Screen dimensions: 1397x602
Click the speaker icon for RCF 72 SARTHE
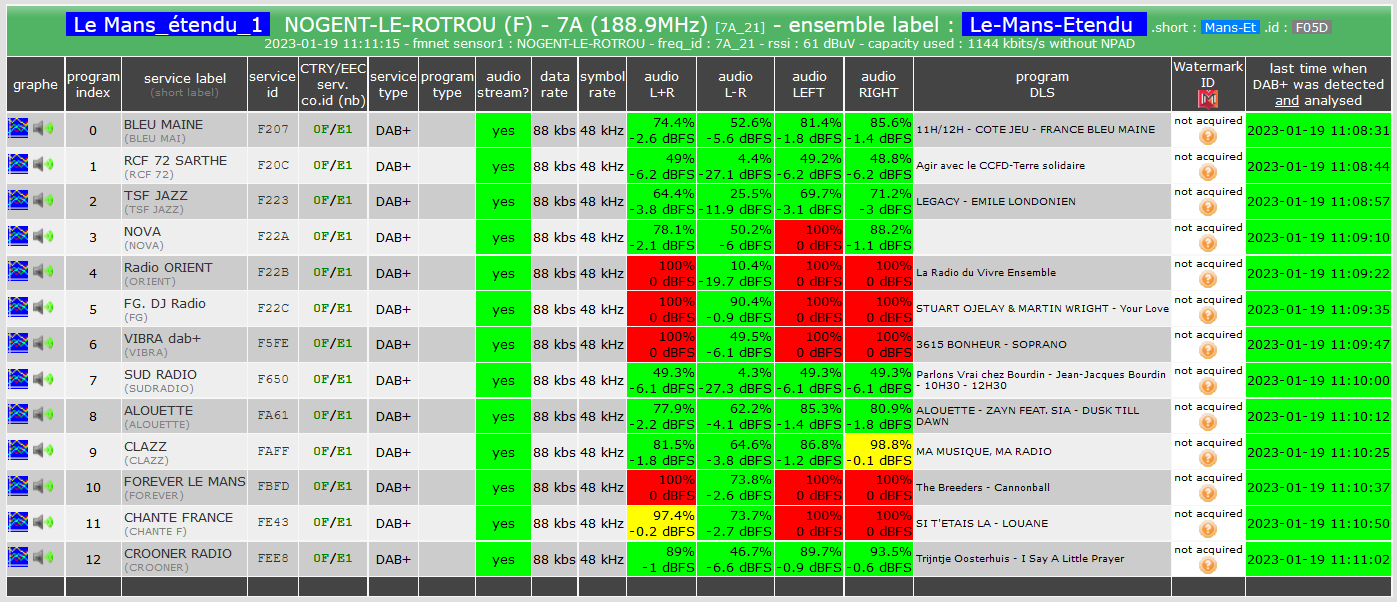(43, 165)
